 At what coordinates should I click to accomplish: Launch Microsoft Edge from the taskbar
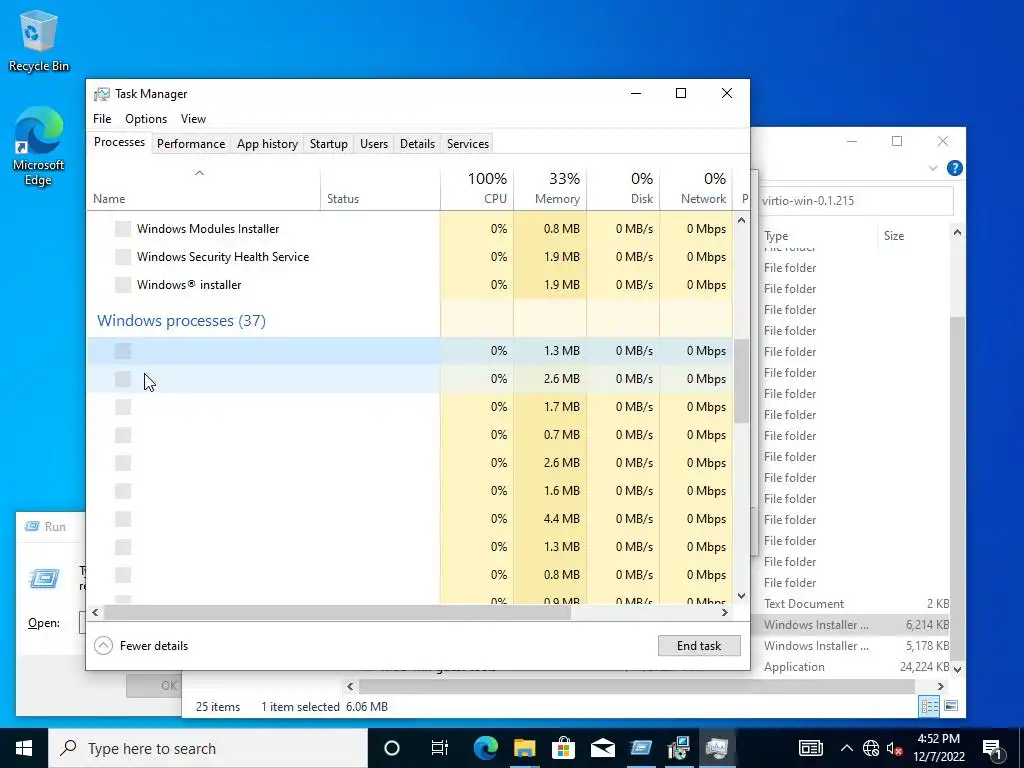(485, 748)
